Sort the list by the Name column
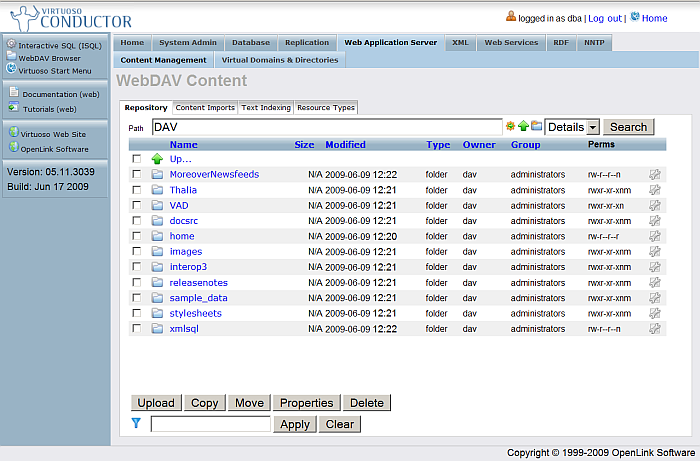This screenshot has width=700, height=461. 184,145
